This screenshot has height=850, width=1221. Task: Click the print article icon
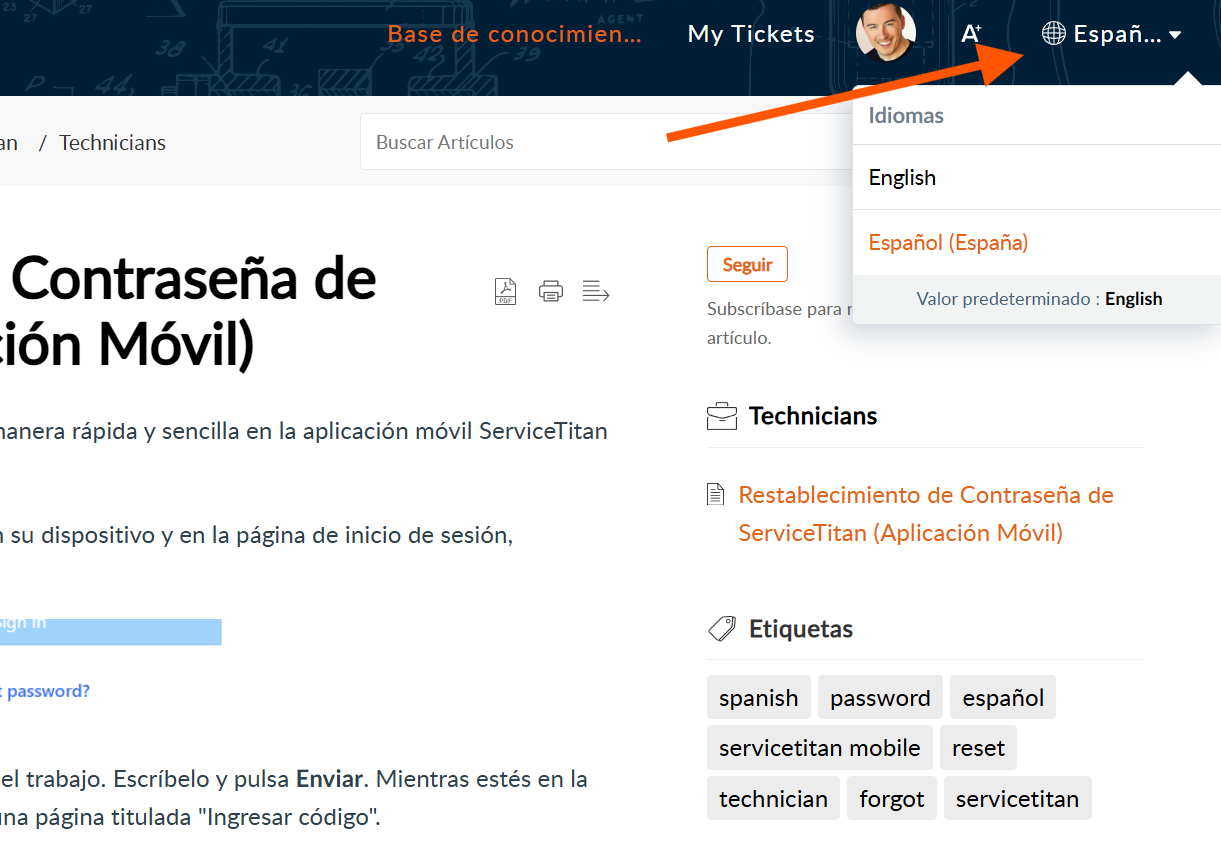[551, 291]
